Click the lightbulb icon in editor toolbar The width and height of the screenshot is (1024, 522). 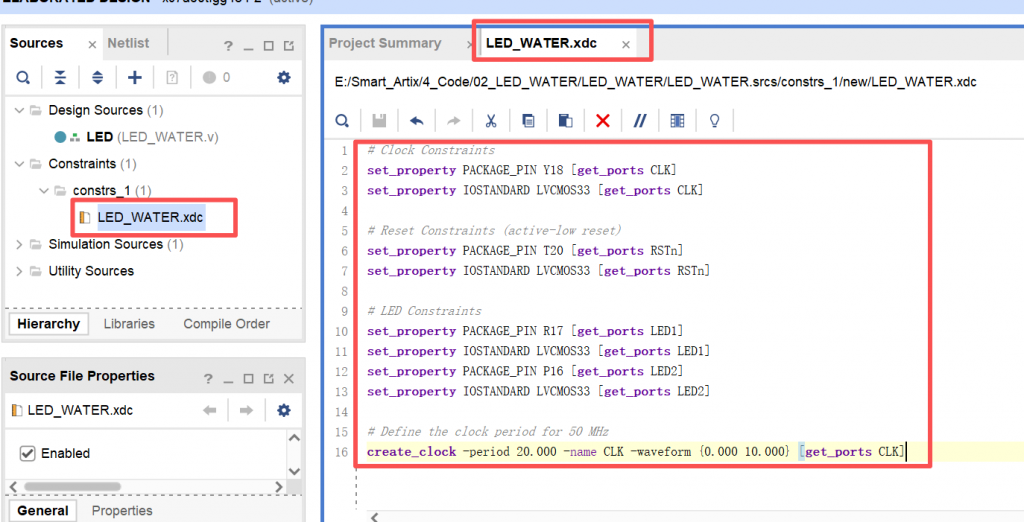coord(715,121)
